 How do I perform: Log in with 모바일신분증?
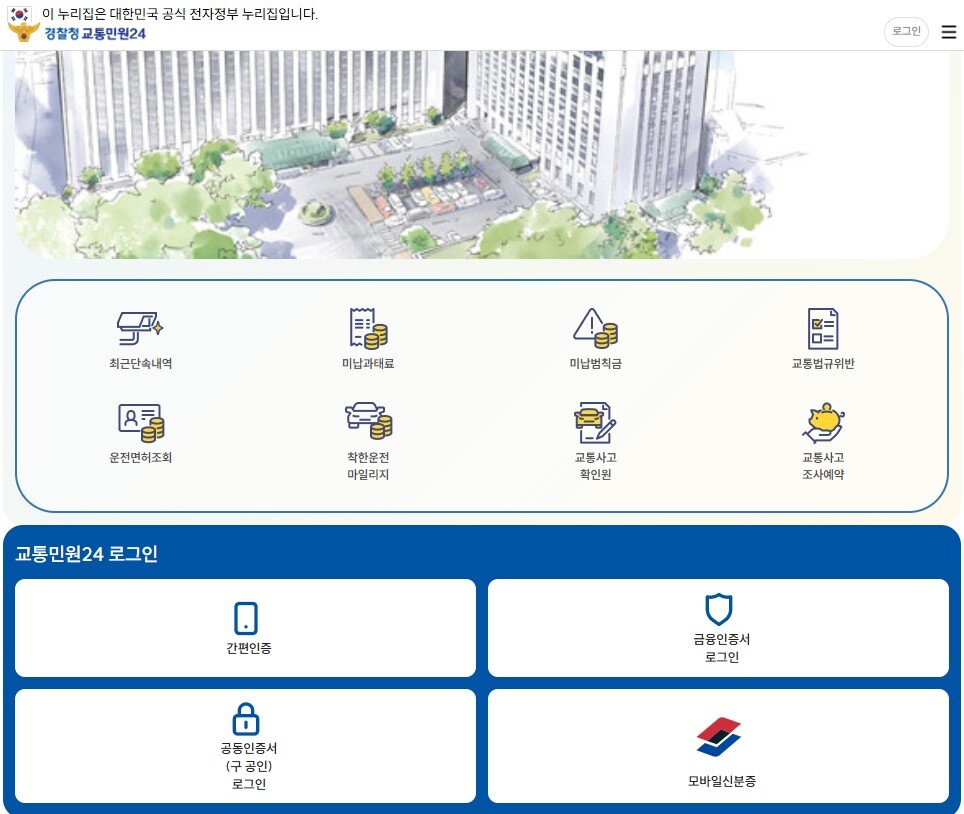[718, 745]
